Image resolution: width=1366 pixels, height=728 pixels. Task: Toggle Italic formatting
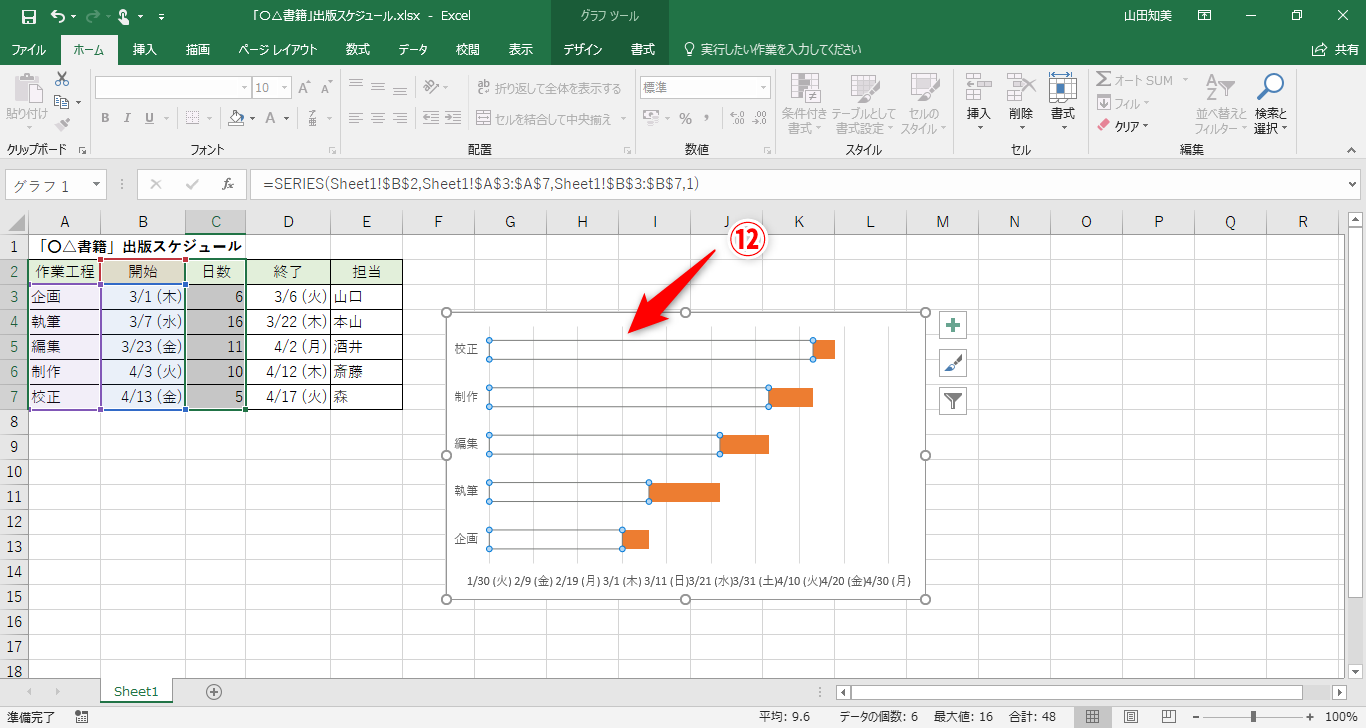[127, 118]
